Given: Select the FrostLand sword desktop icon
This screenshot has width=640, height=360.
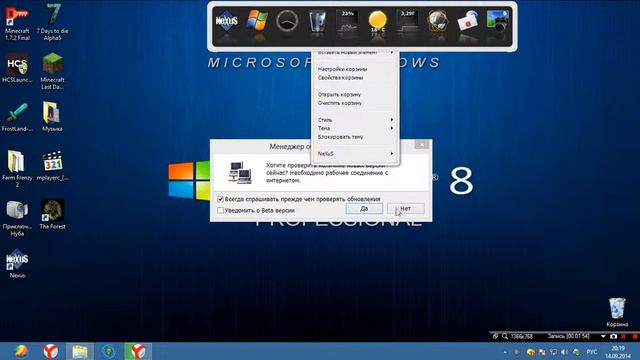Looking at the screenshot, I should pos(17,117).
